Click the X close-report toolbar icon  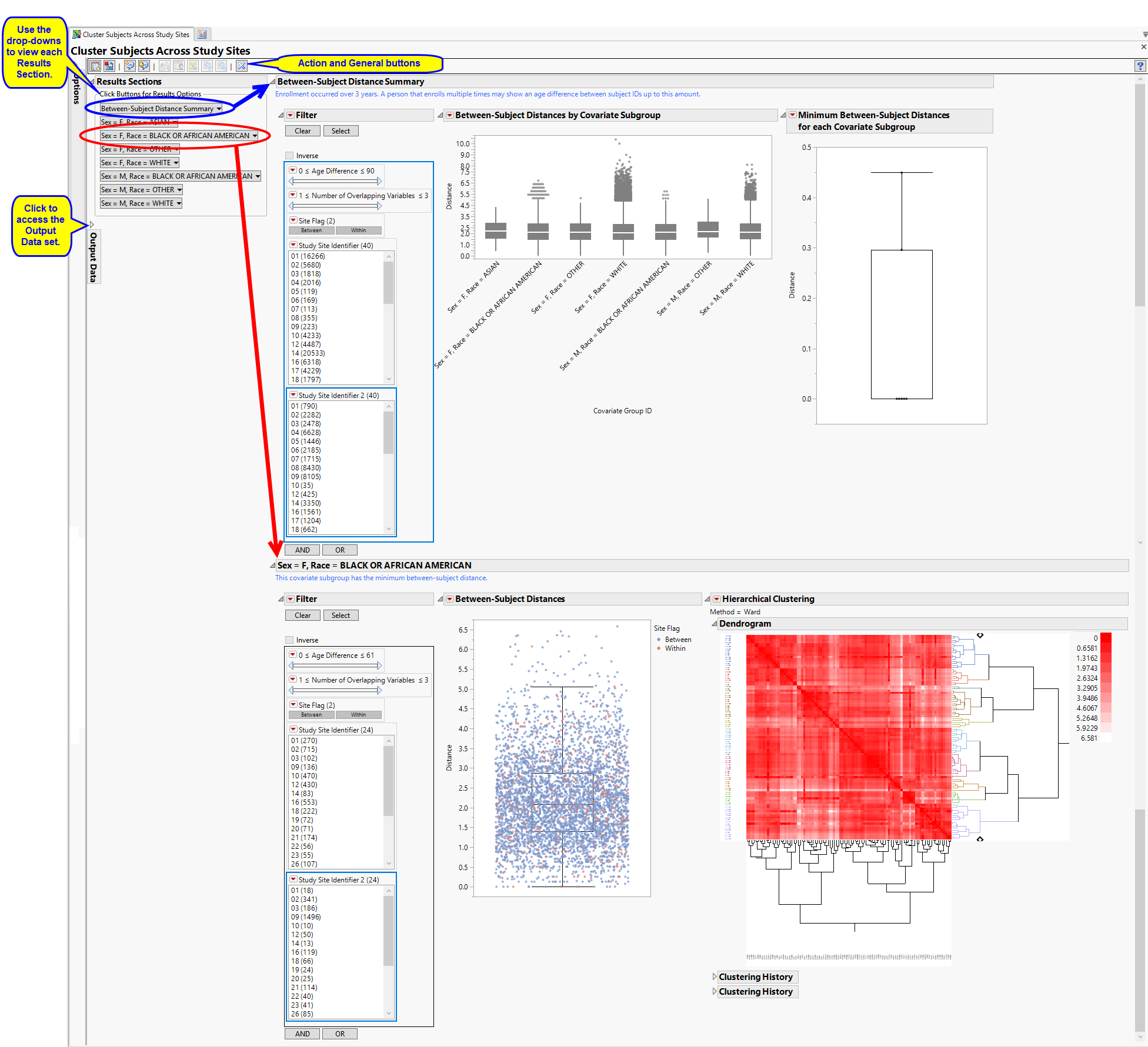click(x=242, y=66)
